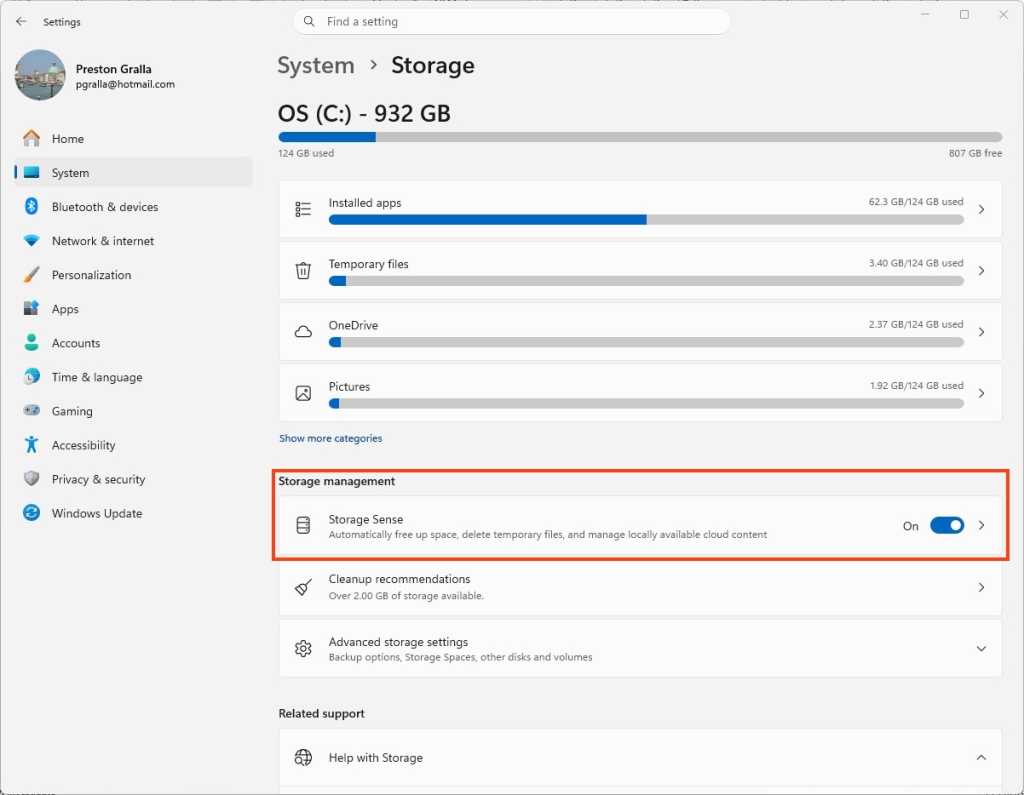Click the Preston Gralla account name
Image resolution: width=1024 pixels, height=795 pixels.
coord(113,69)
